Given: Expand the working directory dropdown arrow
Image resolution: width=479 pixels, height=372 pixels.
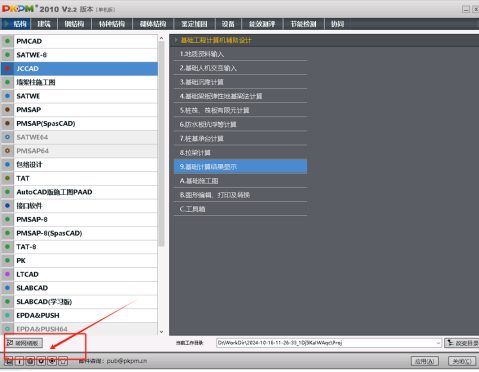Looking at the screenshot, I should pos(438,343).
